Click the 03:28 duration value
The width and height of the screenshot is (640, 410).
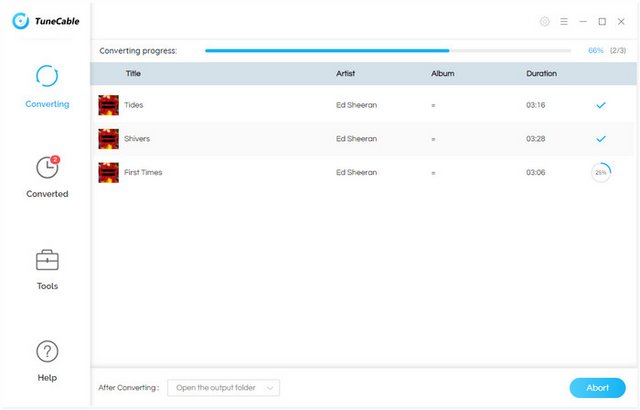pyautogui.click(x=536, y=139)
